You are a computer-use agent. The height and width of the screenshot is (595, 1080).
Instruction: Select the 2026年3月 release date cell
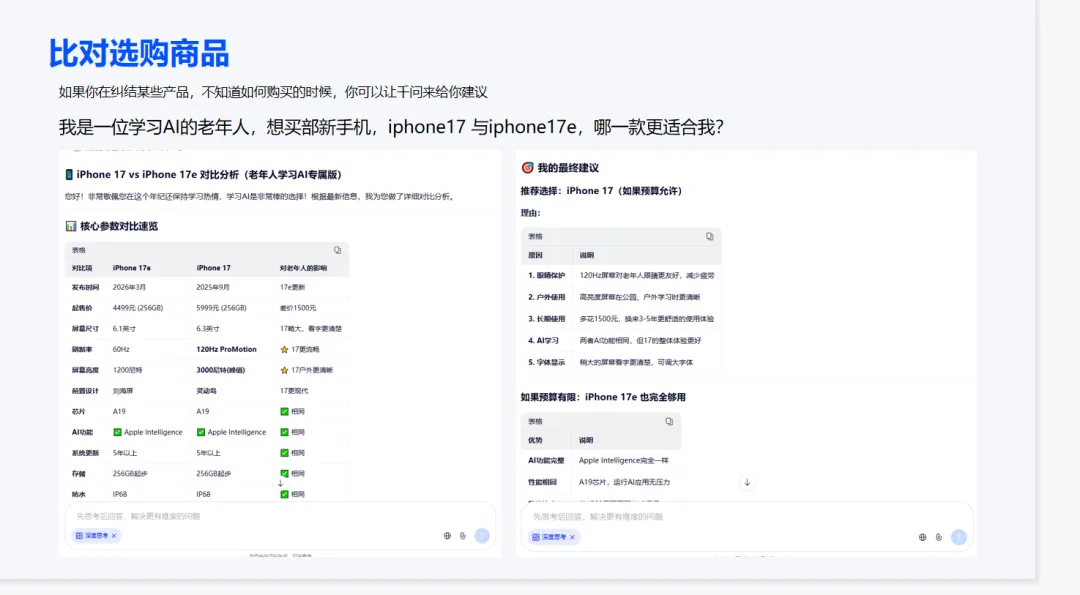coord(129,287)
